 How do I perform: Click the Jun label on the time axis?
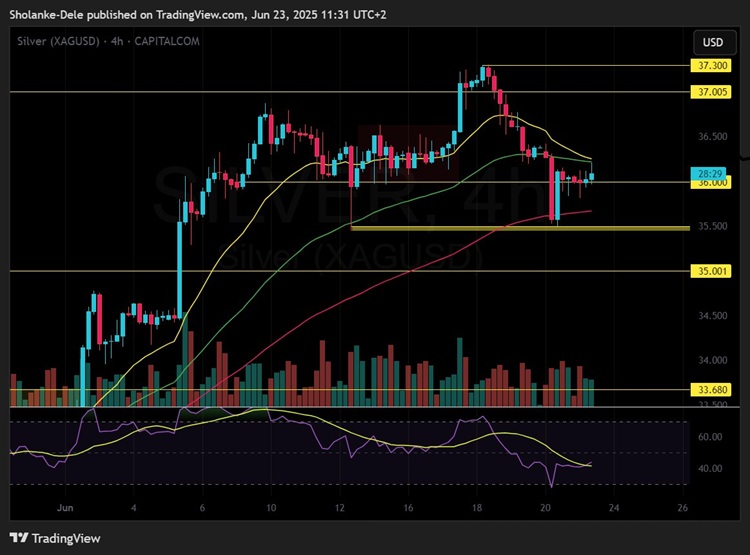(x=65, y=508)
